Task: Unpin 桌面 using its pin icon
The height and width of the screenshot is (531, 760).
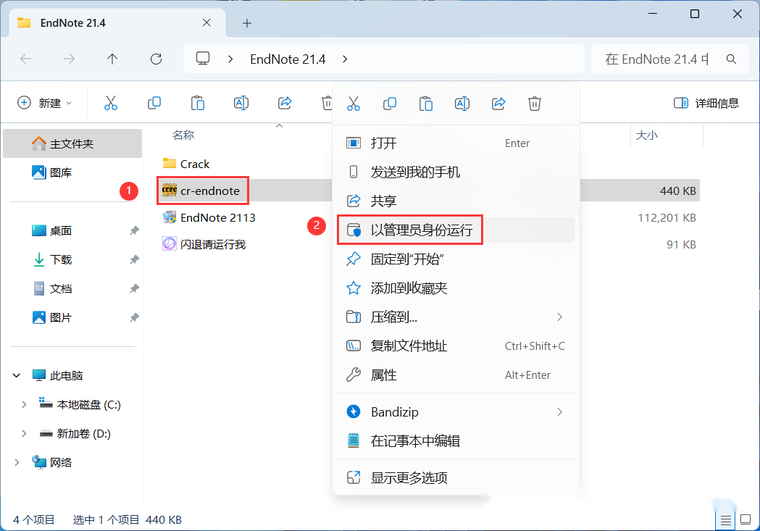Action: 134,231
